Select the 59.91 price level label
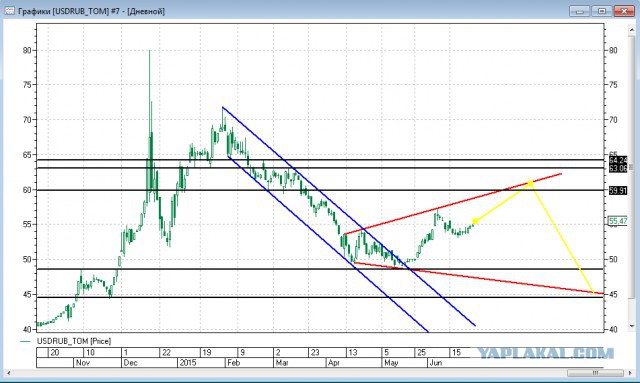The height and width of the screenshot is (383, 640). pyautogui.click(x=618, y=190)
